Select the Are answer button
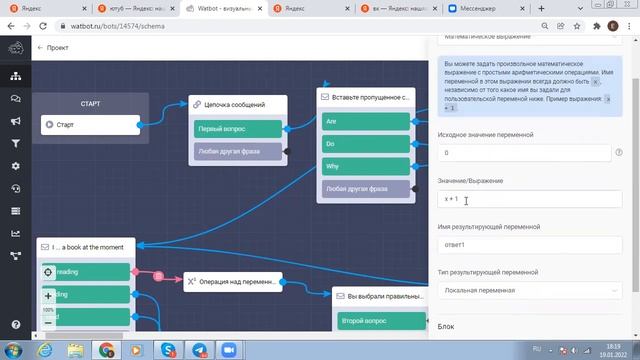This screenshot has width=640, height=360. pyautogui.click(x=366, y=122)
